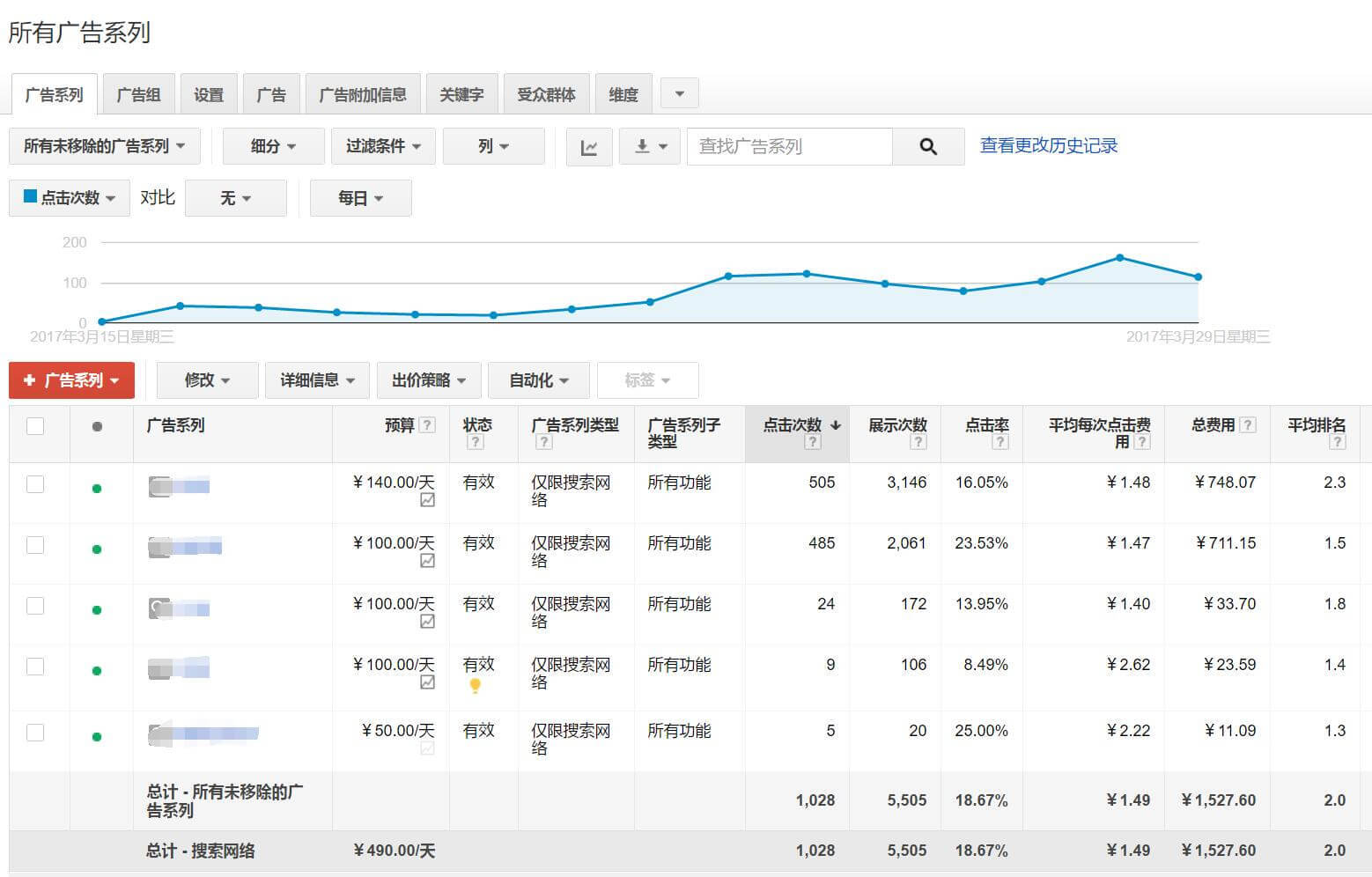Check the ¥140.00/天 campaign row checkbox
This screenshot has width=1372, height=877.
[35, 484]
